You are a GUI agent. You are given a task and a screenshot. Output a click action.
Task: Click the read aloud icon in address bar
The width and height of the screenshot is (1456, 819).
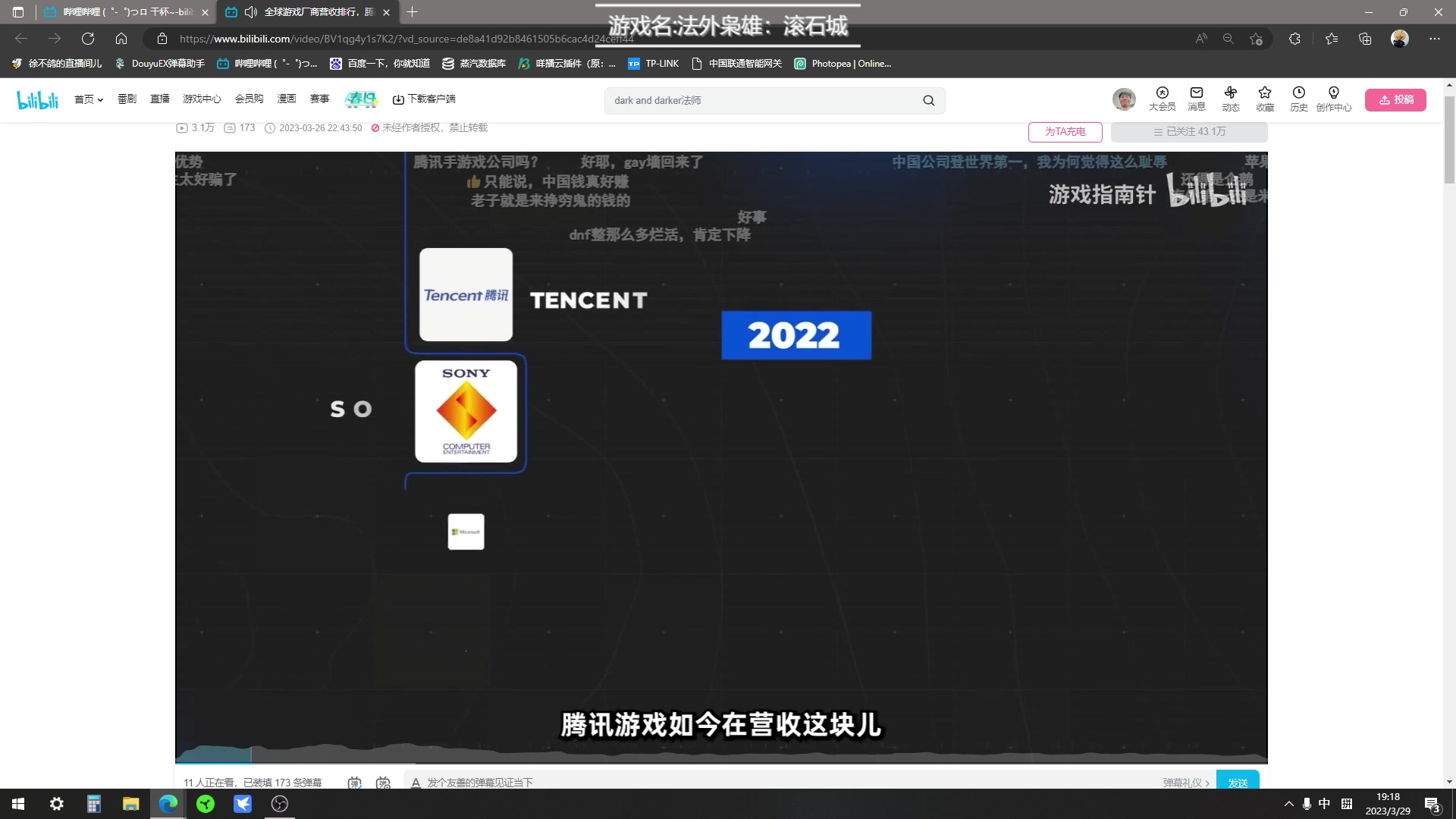click(1201, 39)
